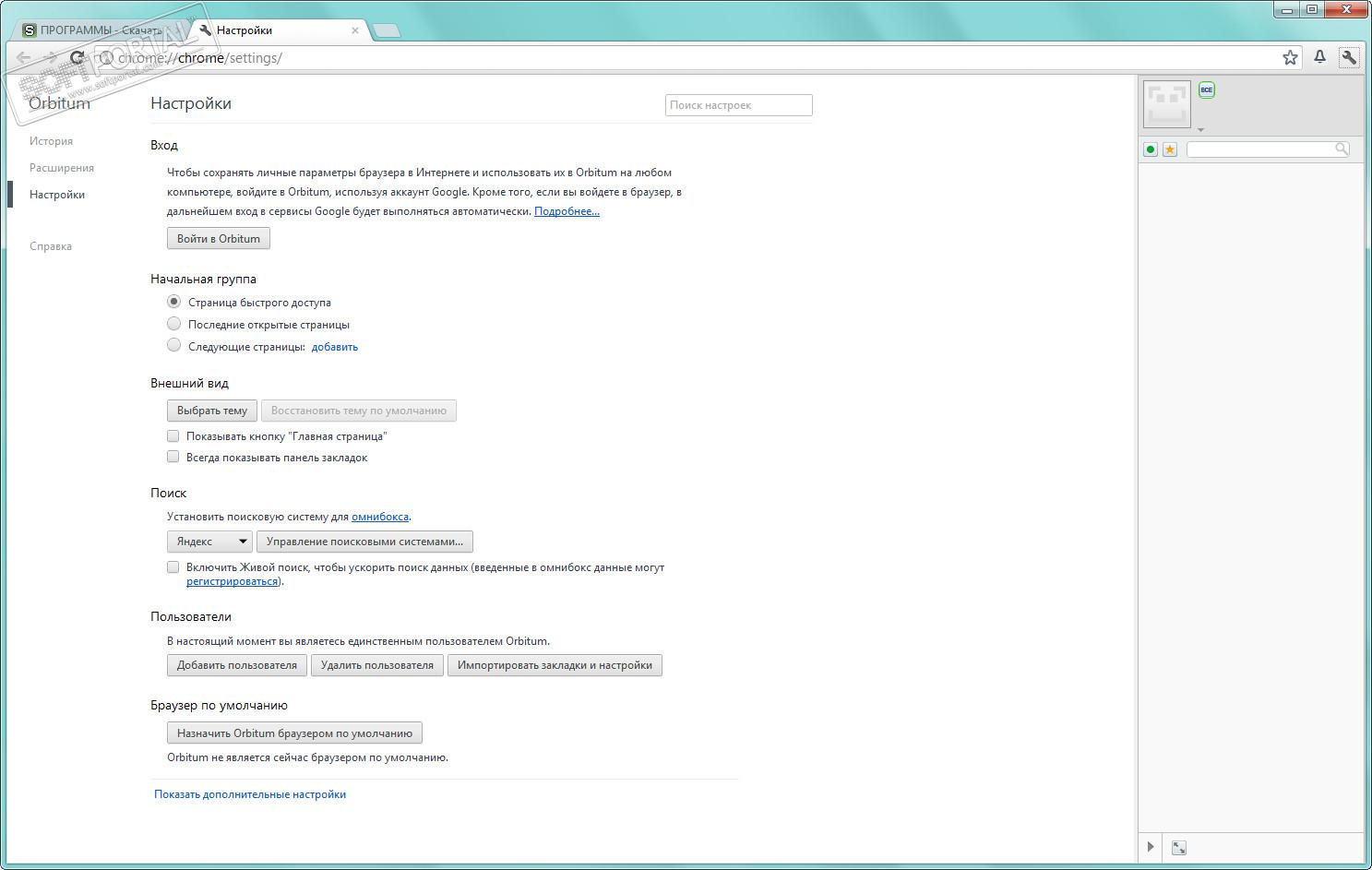Enable the 'Включить Живой поиск' checkbox
The width and height of the screenshot is (1372, 870).
pyautogui.click(x=173, y=567)
